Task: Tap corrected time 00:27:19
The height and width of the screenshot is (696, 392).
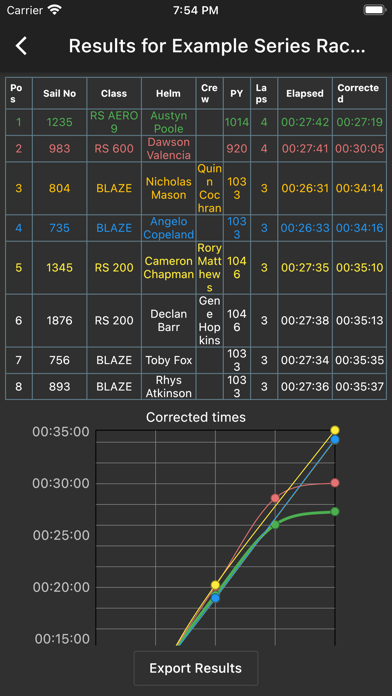Action: 359,122
